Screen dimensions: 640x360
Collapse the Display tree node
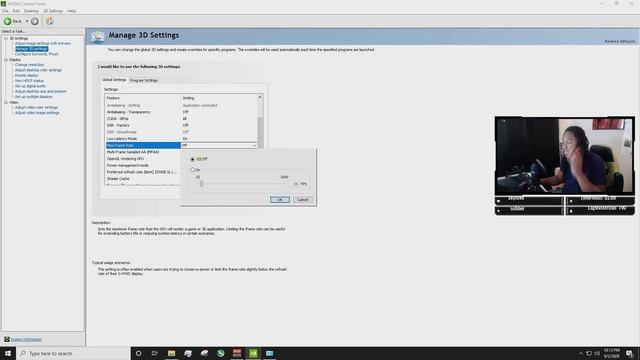[x=6, y=60]
